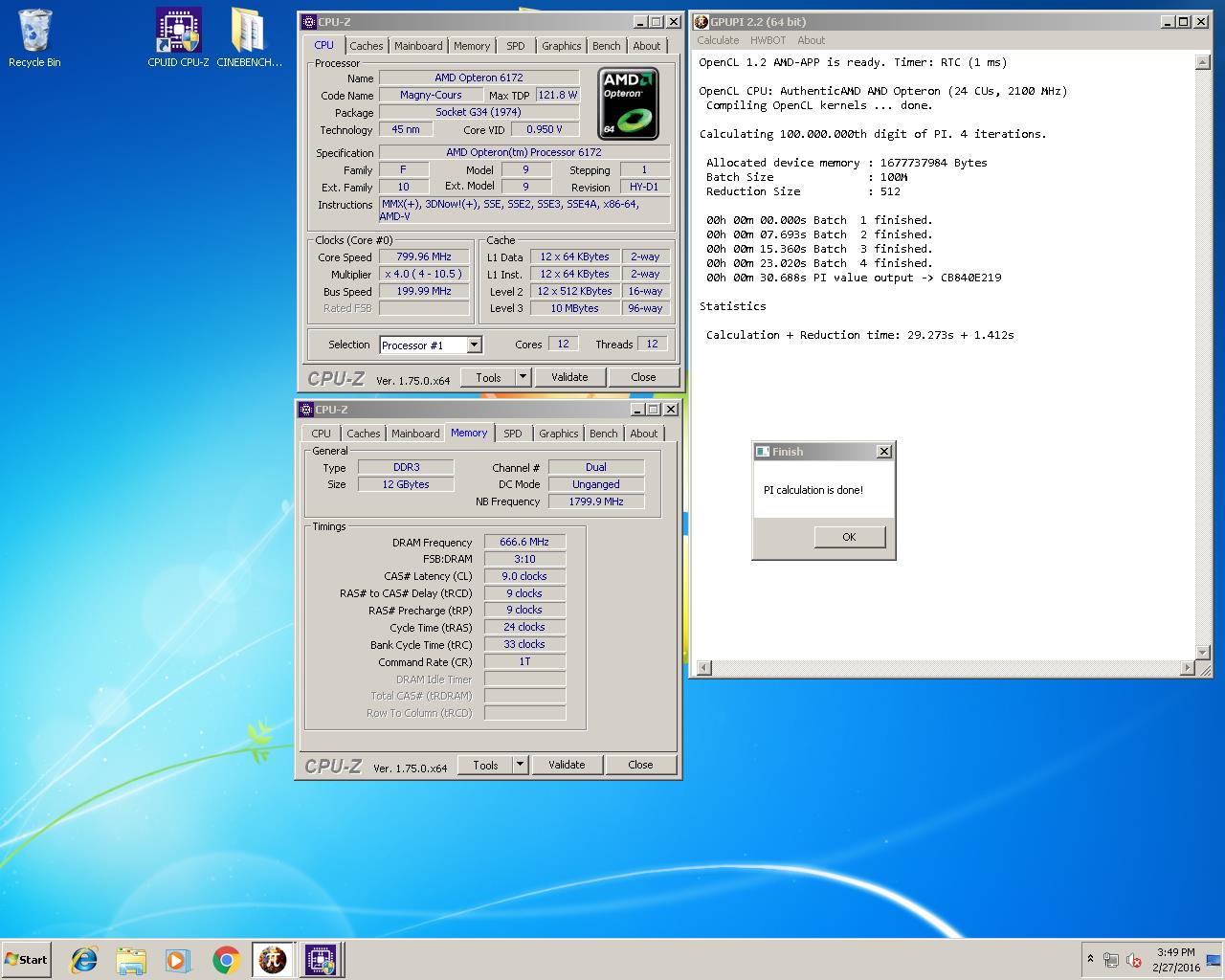Screen dimensions: 1225x980
Task: Click the AMD Opteron 6172 name field
Action: tap(479, 78)
